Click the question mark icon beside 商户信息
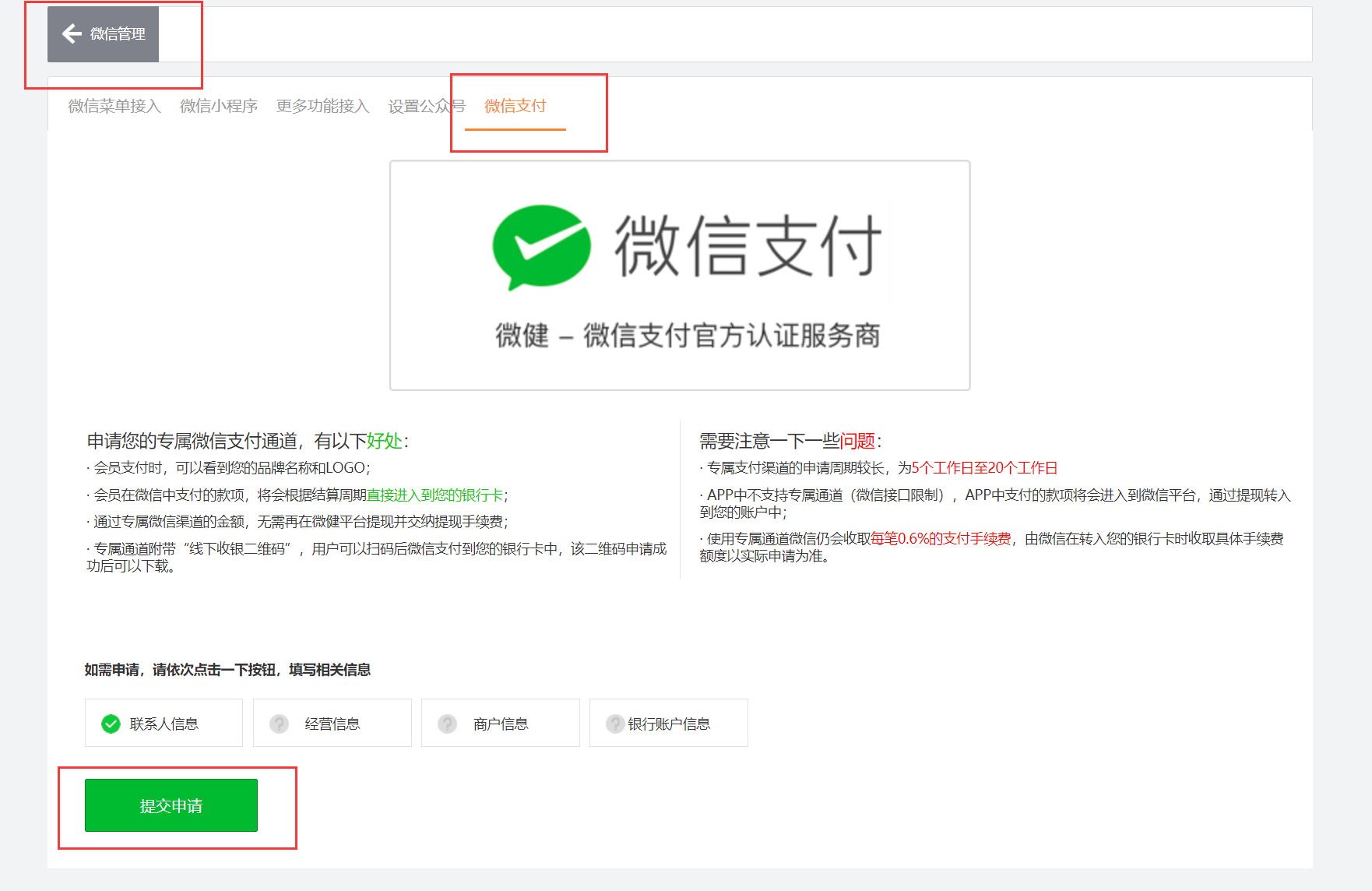1372x891 pixels. click(447, 724)
